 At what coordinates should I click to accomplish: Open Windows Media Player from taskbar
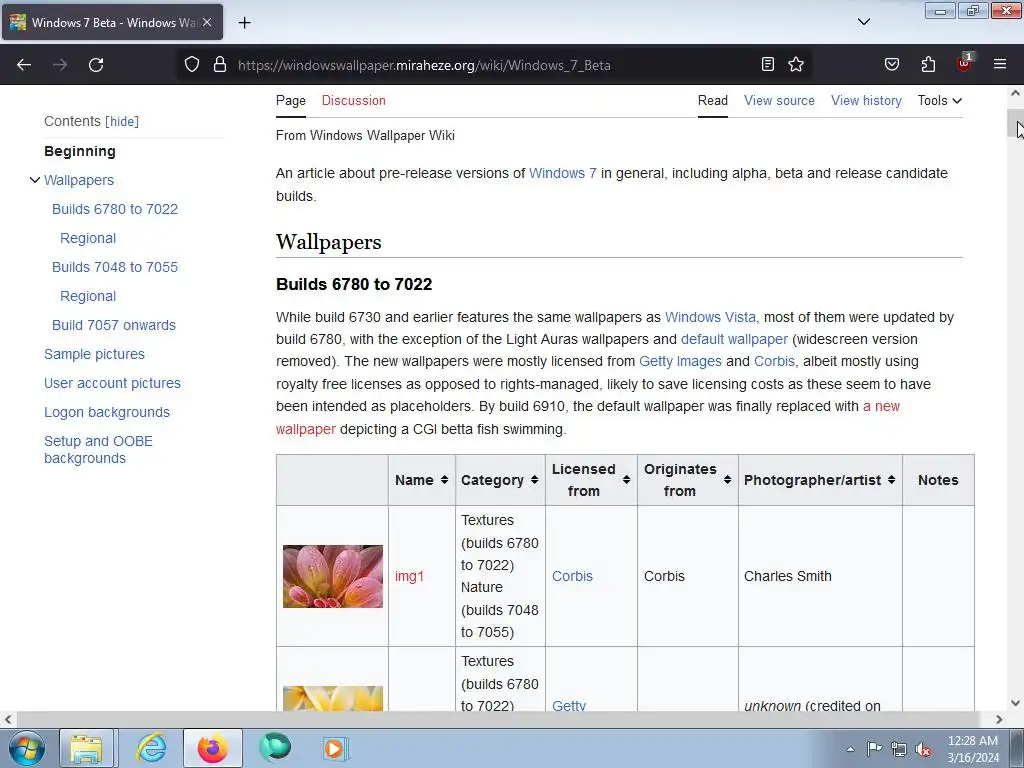pyautogui.click(x=336, y=748)
